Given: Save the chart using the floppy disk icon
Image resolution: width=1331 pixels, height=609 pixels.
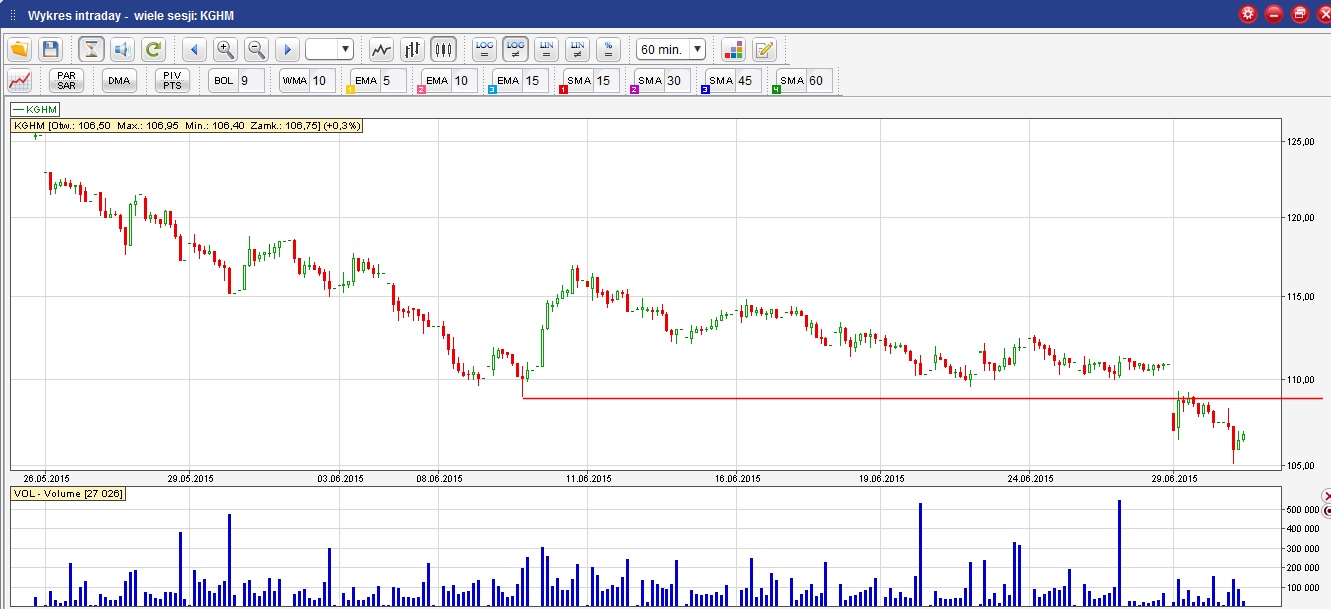Looking at the screenshot, I should click(x=51, y=49).
